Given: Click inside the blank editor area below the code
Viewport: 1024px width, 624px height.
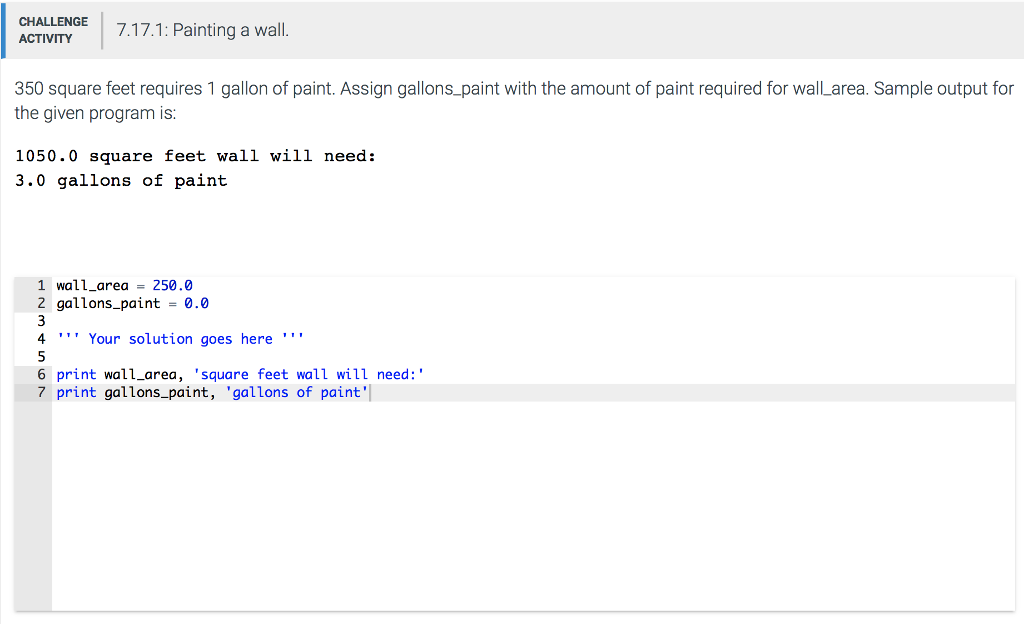Looking at the screenshot, I should [400, 500].
